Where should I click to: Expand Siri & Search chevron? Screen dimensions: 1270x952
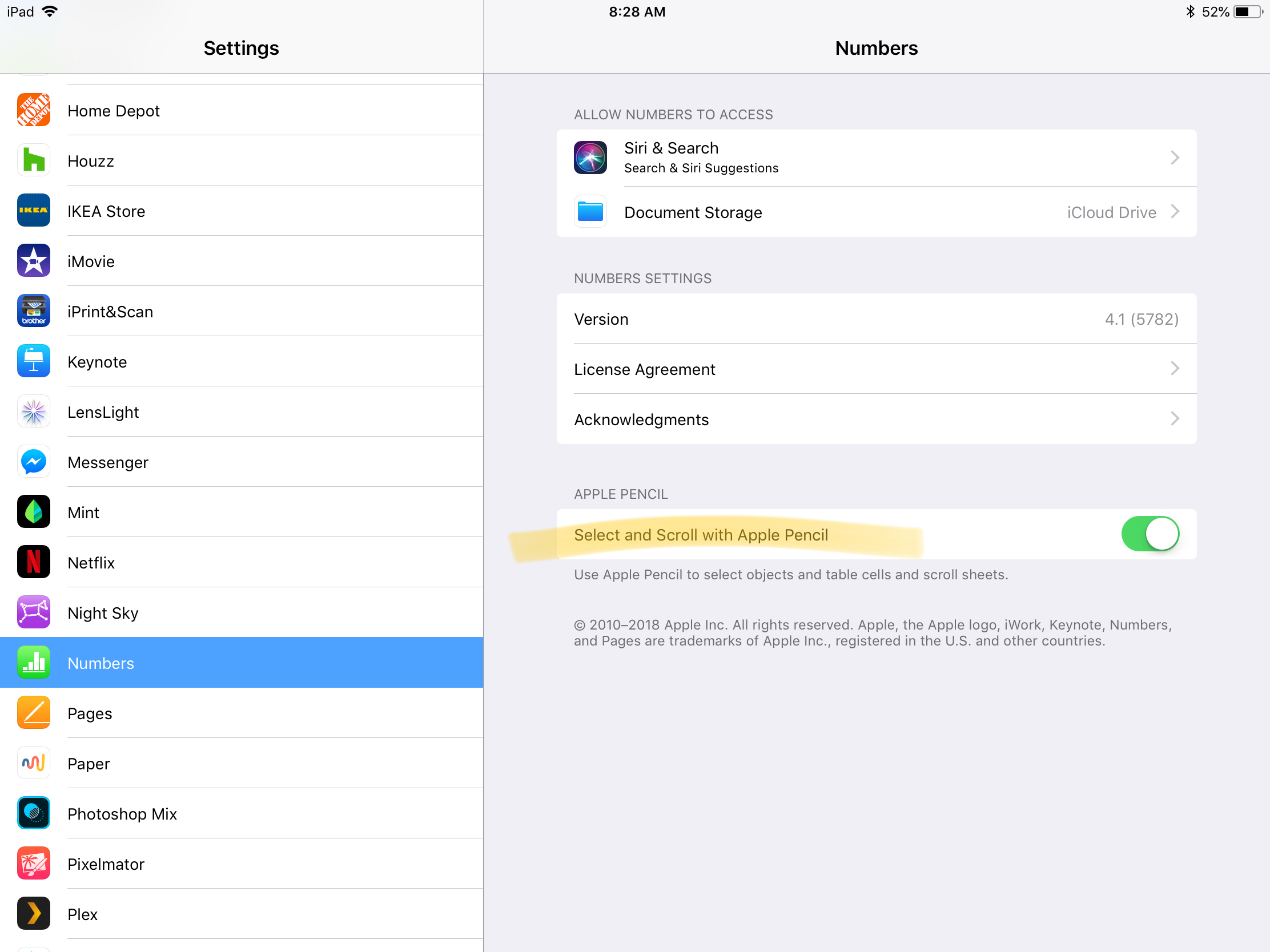tap(1175, 157)
